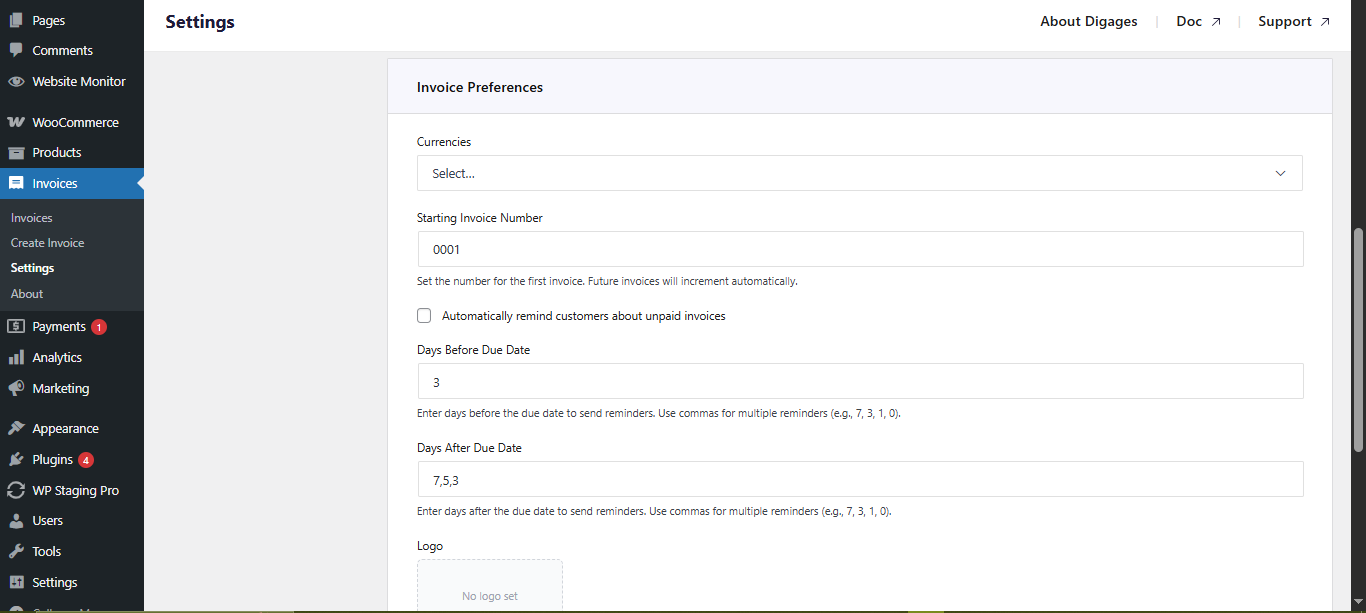Image resolution: width=1366 pixels, height=613 pixels.
Task: Open the Pages section
Action: tap(47, 19)
